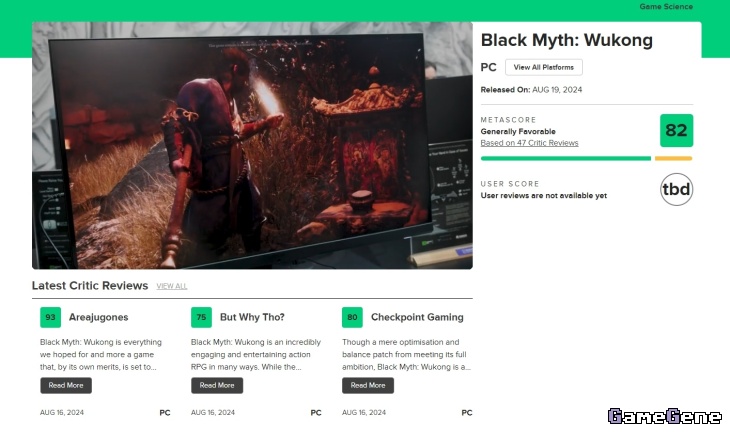Click the Latest Critic Reviews heading
Viewport: 730px width, 432px height.
[x=90, y=286]
